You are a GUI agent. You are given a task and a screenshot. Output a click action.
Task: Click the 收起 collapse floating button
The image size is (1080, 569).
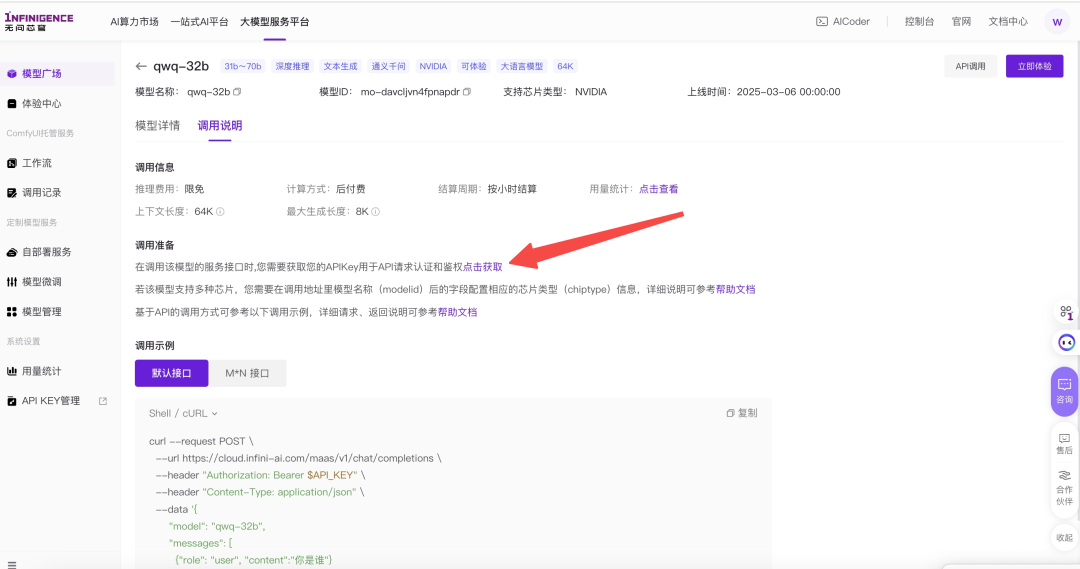point(1064,537)
